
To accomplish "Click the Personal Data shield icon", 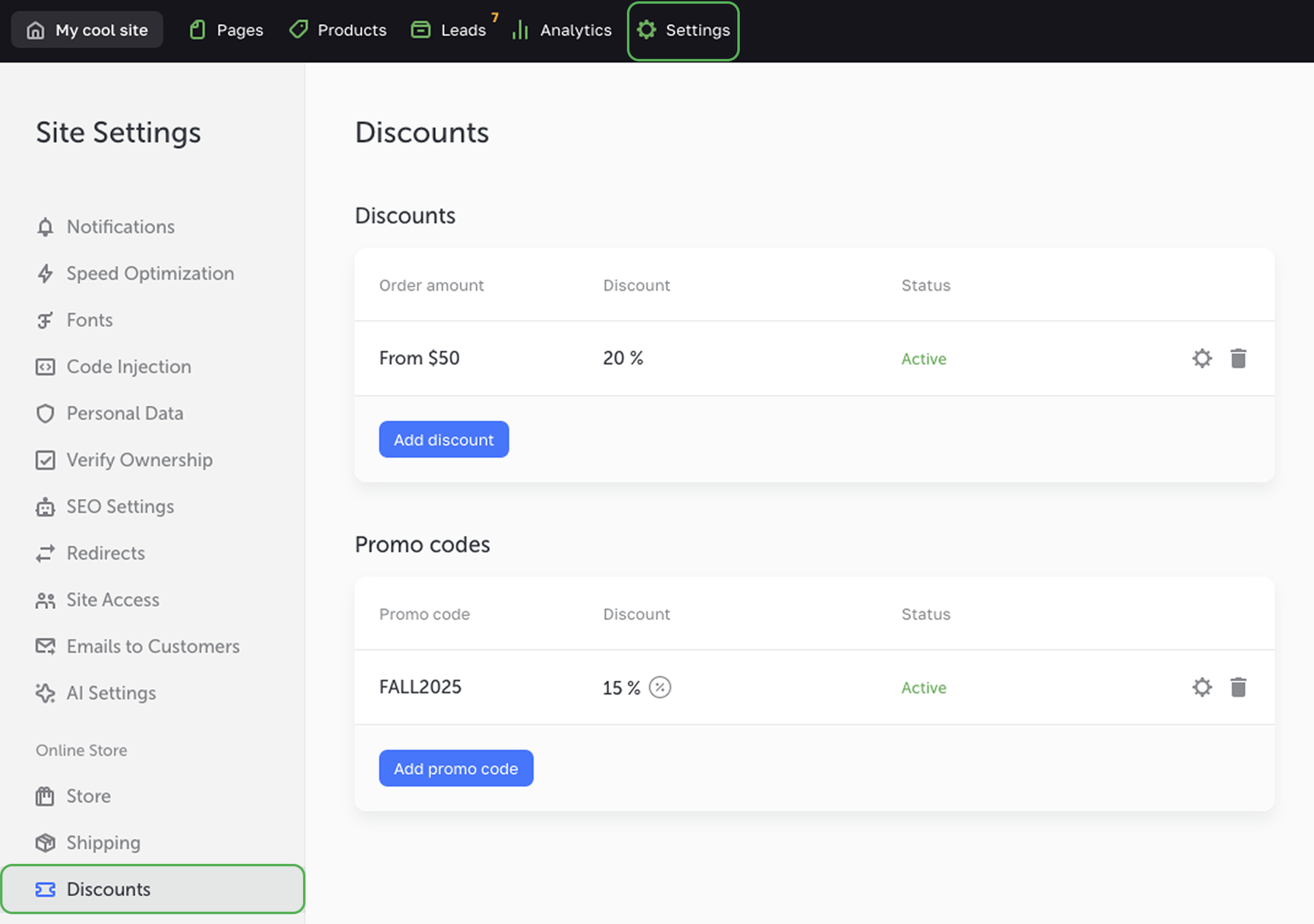I will [x=45, y=413].
